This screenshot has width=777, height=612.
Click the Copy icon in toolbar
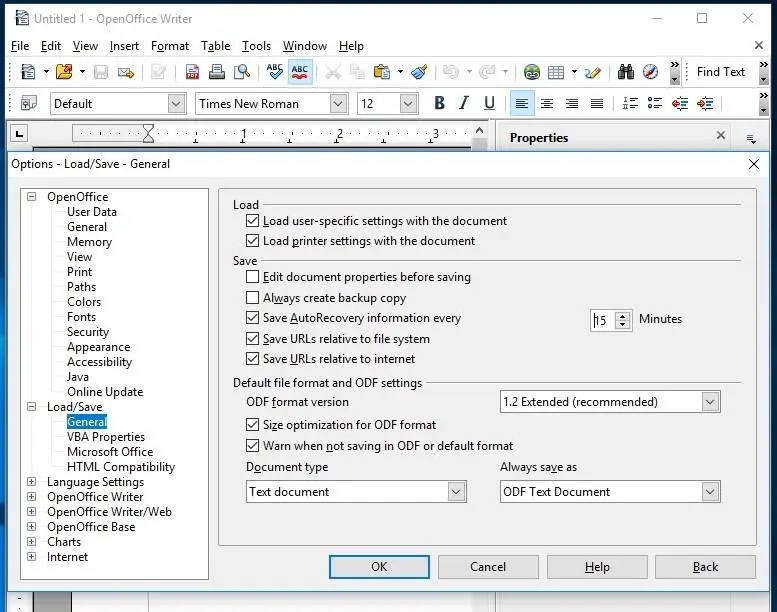pyautogui.click(x=357, y=72)
